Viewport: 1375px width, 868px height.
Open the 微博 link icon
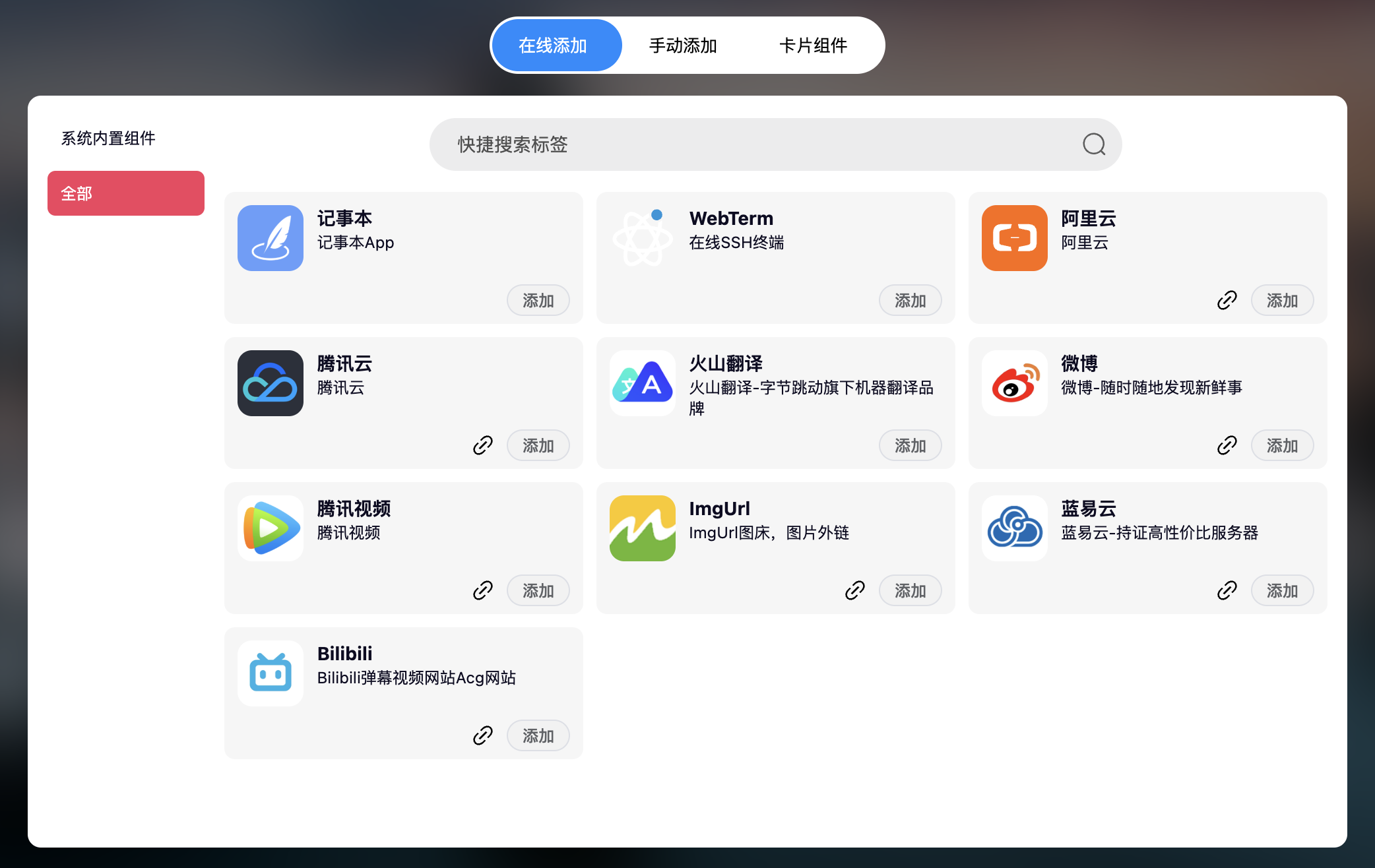pyautogui.click(x=1227, y=445)
